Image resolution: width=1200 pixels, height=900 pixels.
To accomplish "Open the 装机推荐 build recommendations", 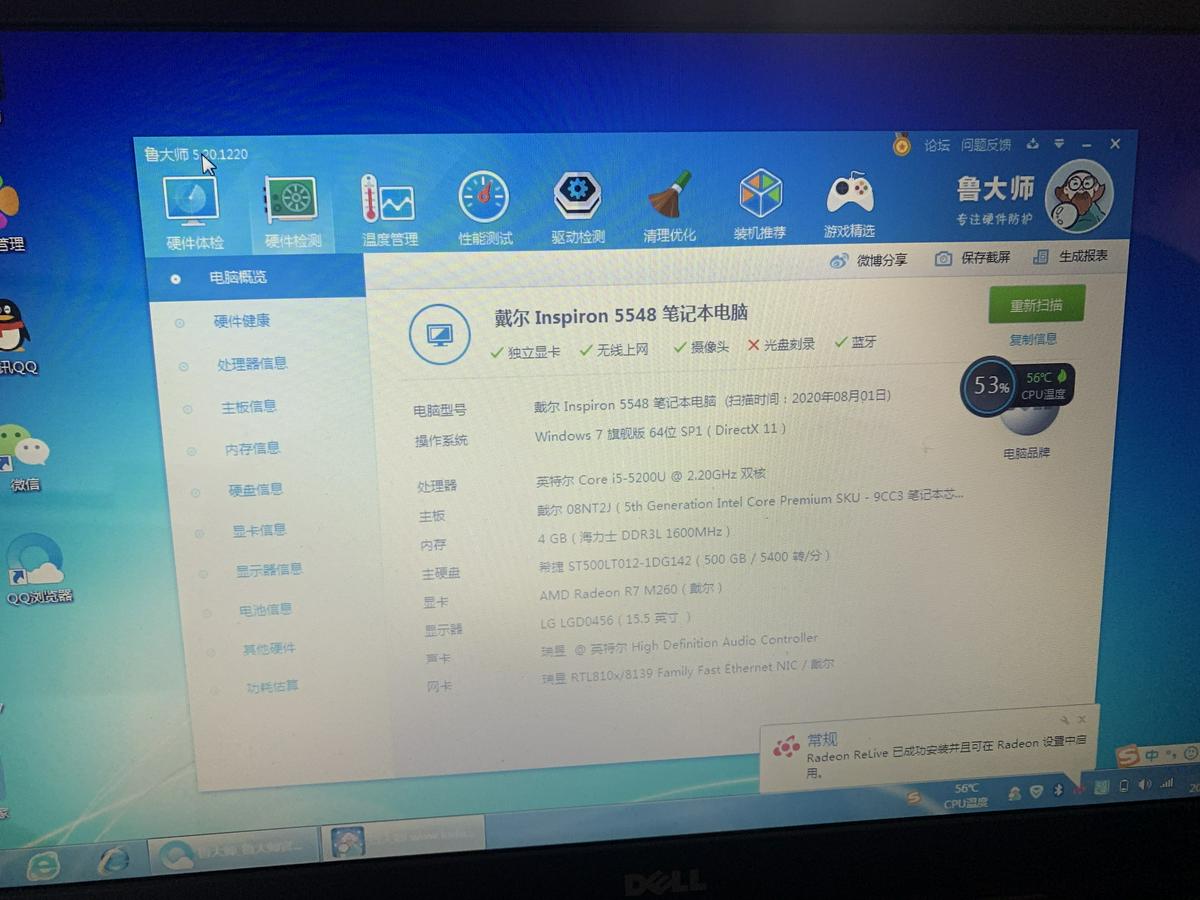I will coord(760,205).
